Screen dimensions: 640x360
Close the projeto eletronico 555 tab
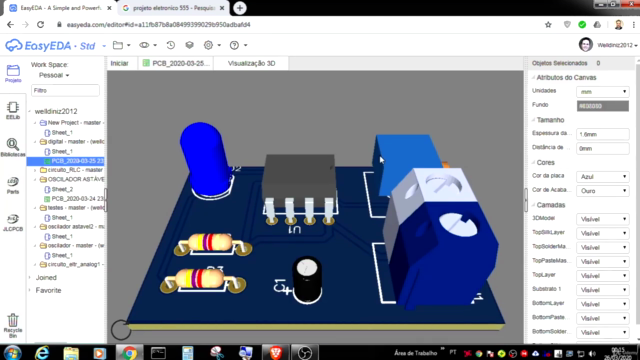pyautogui.click(x=222, y=8)
